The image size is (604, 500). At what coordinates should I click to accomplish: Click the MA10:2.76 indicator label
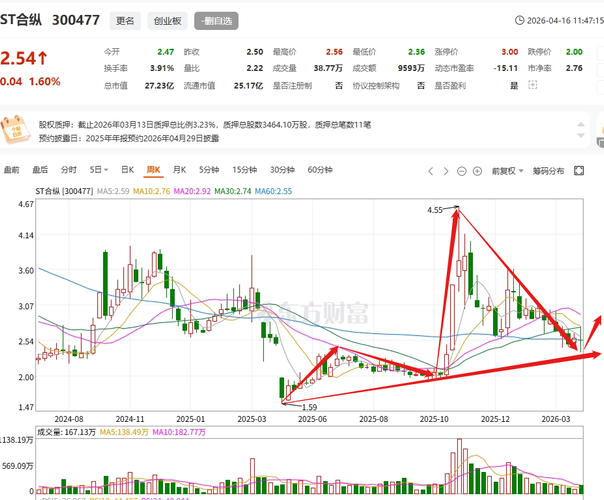151,191
